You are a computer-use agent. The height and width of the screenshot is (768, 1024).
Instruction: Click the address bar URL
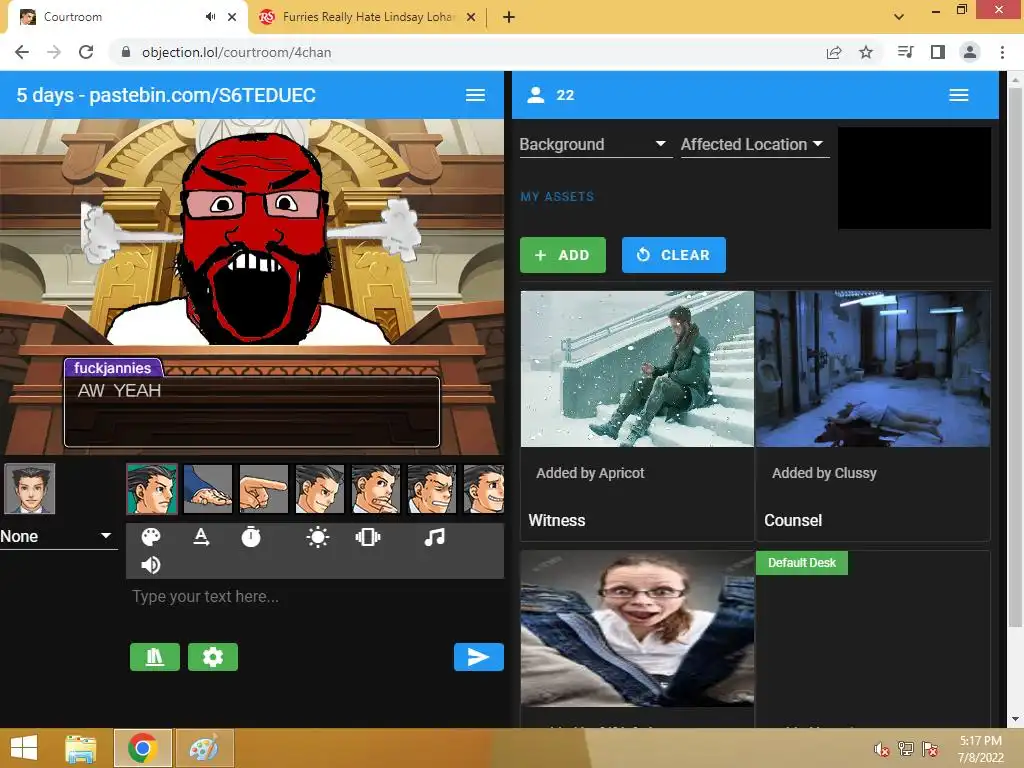point(236,52)
